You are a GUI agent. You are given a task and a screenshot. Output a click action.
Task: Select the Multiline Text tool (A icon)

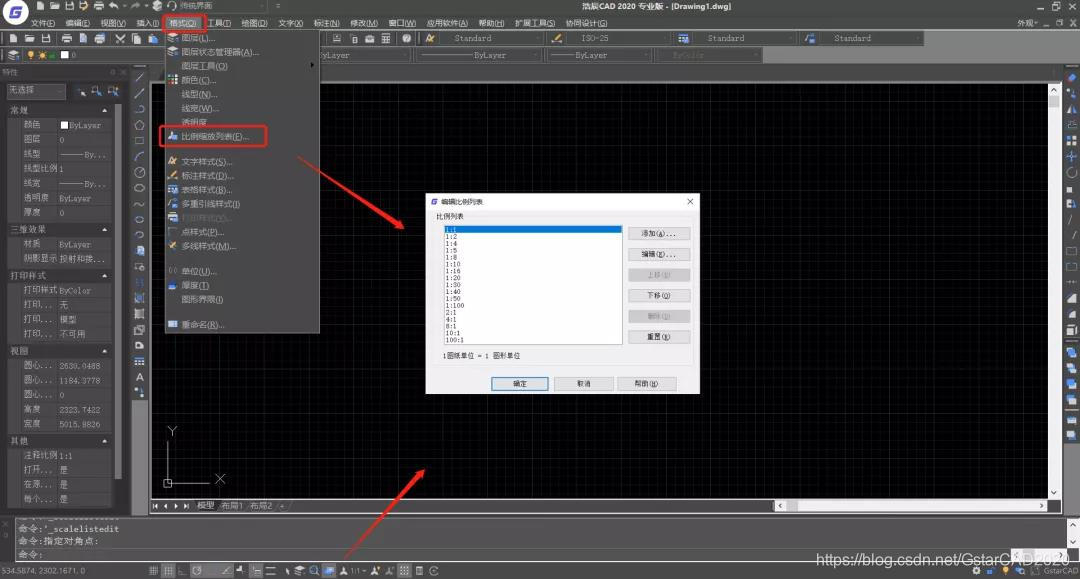pos(140,377)
